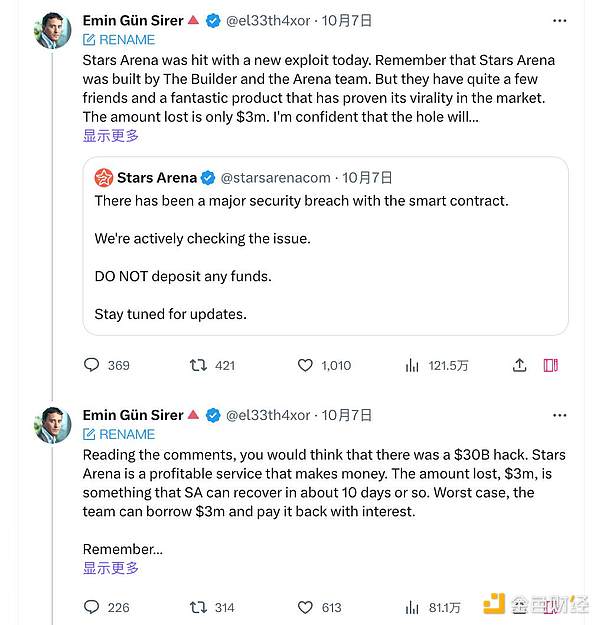Open second tweet's profile avatar

pyautogui.click(x=53, y=425)
